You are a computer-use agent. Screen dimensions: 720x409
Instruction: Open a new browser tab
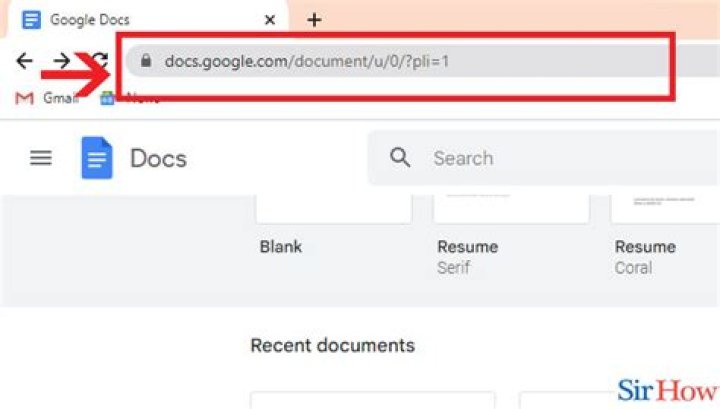(x=314, y=19)
